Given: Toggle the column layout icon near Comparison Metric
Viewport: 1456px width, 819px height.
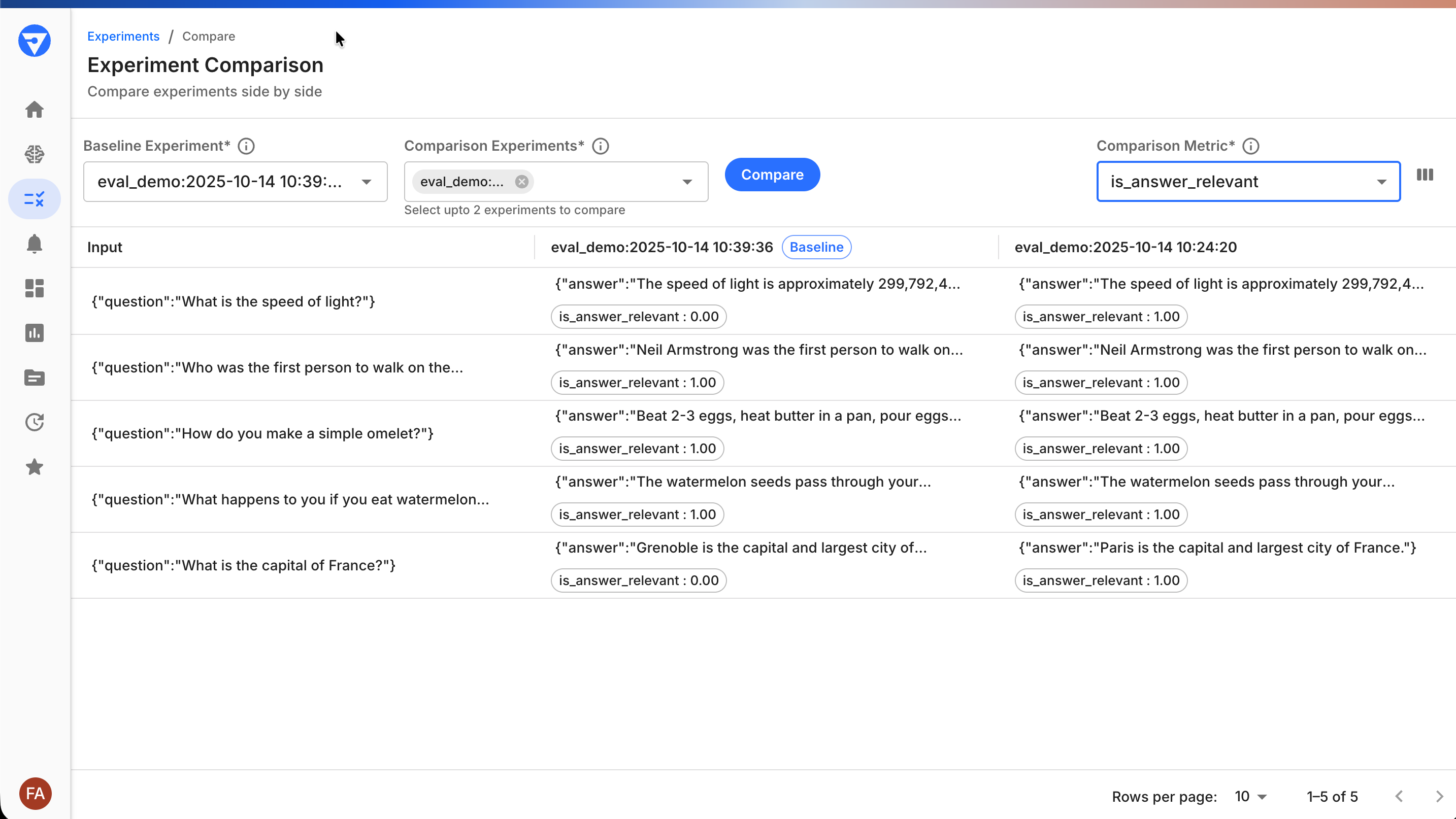Looking at the screenshot, I should [1425, 175].
